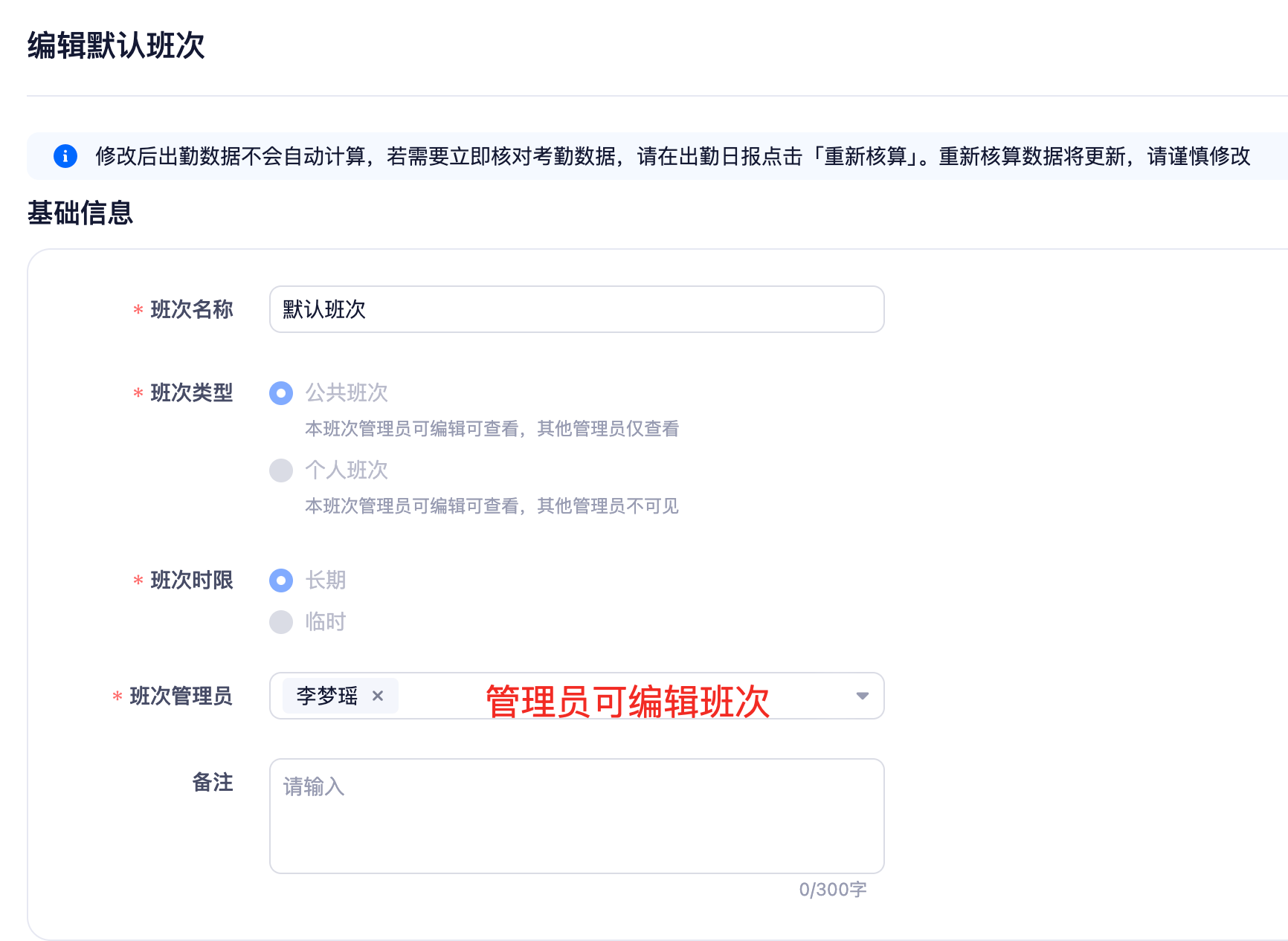
Task: Remove the 李梦瑶 tag with its × icon
Action: pos(378,696)
